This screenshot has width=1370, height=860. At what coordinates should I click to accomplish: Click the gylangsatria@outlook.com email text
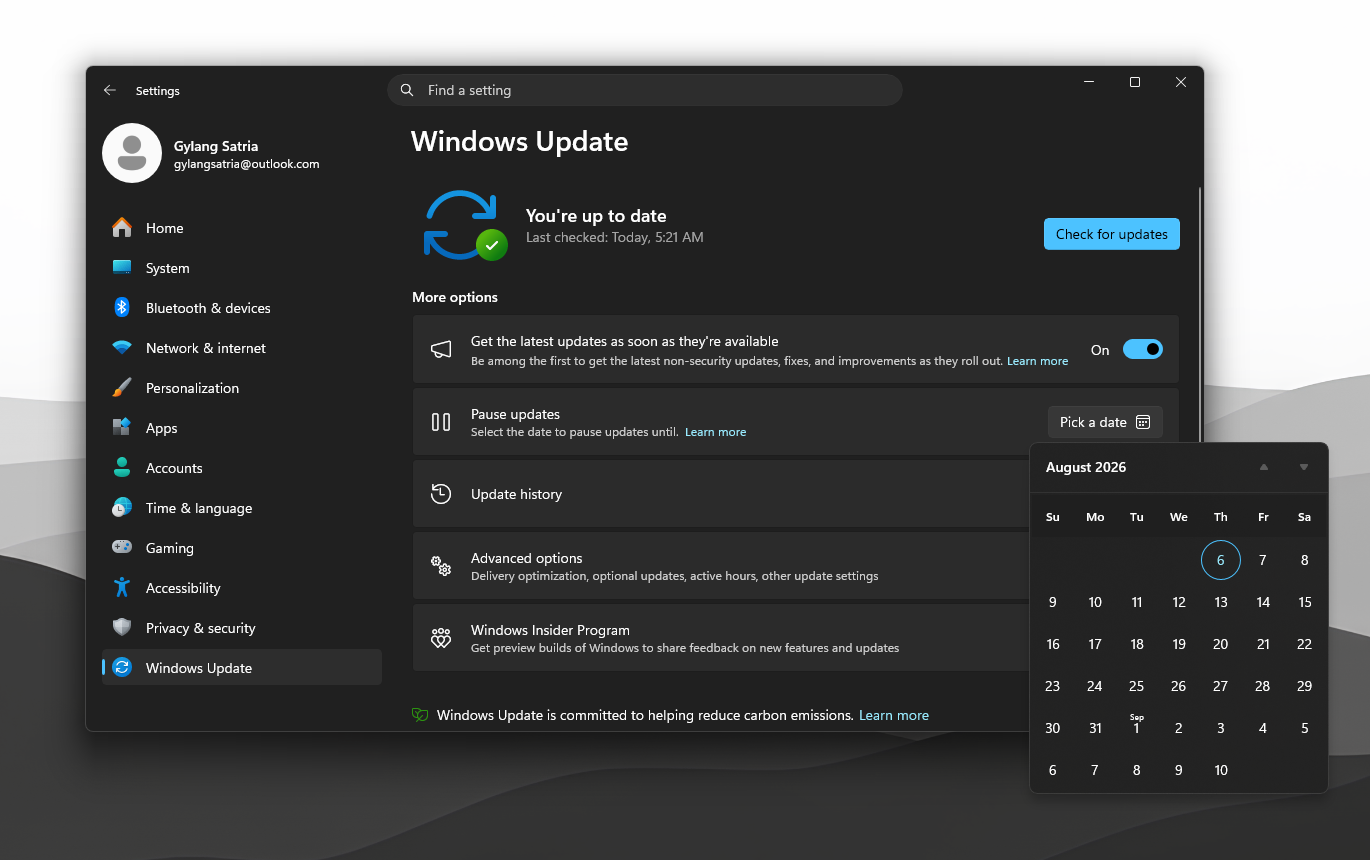pos(247,164)
